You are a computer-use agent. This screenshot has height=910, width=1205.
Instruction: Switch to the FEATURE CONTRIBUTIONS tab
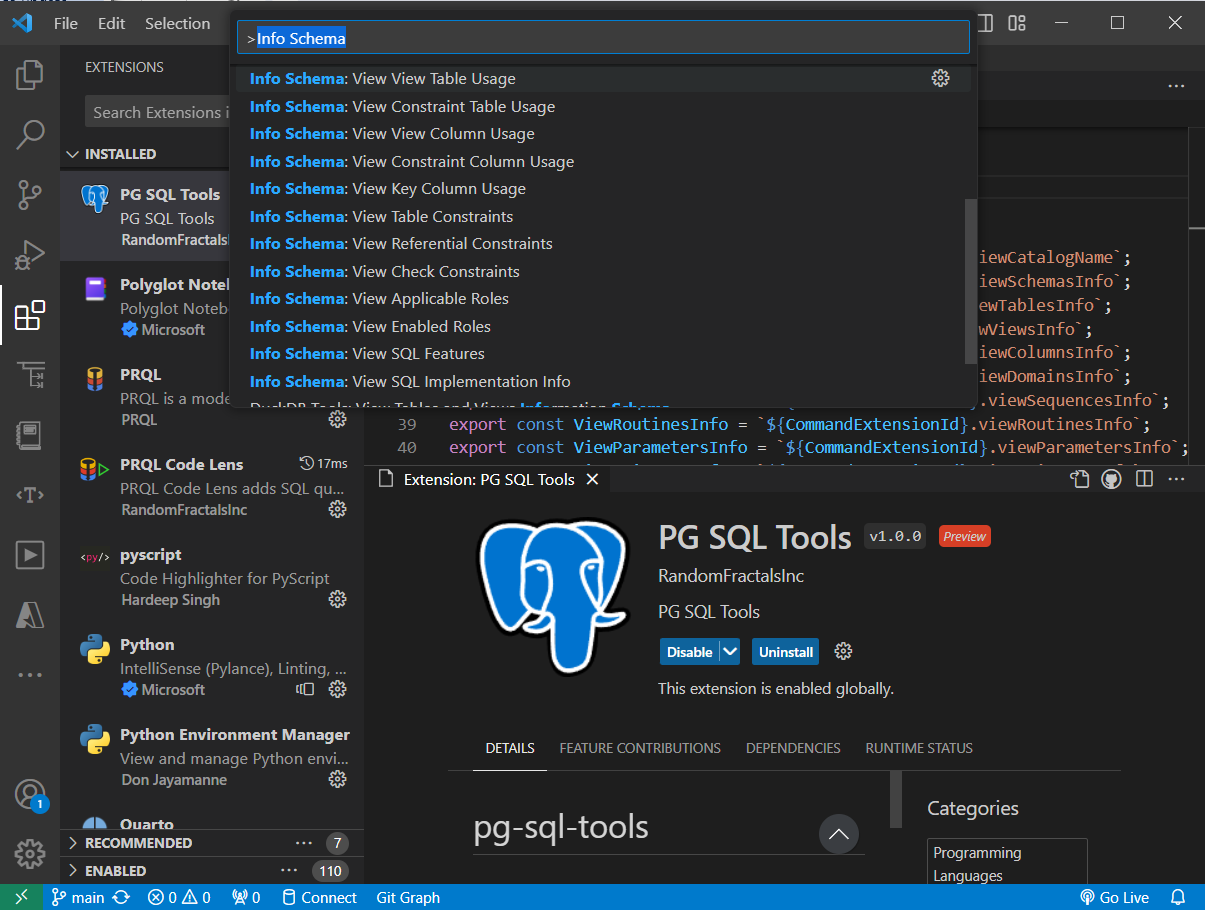[640, 748]
